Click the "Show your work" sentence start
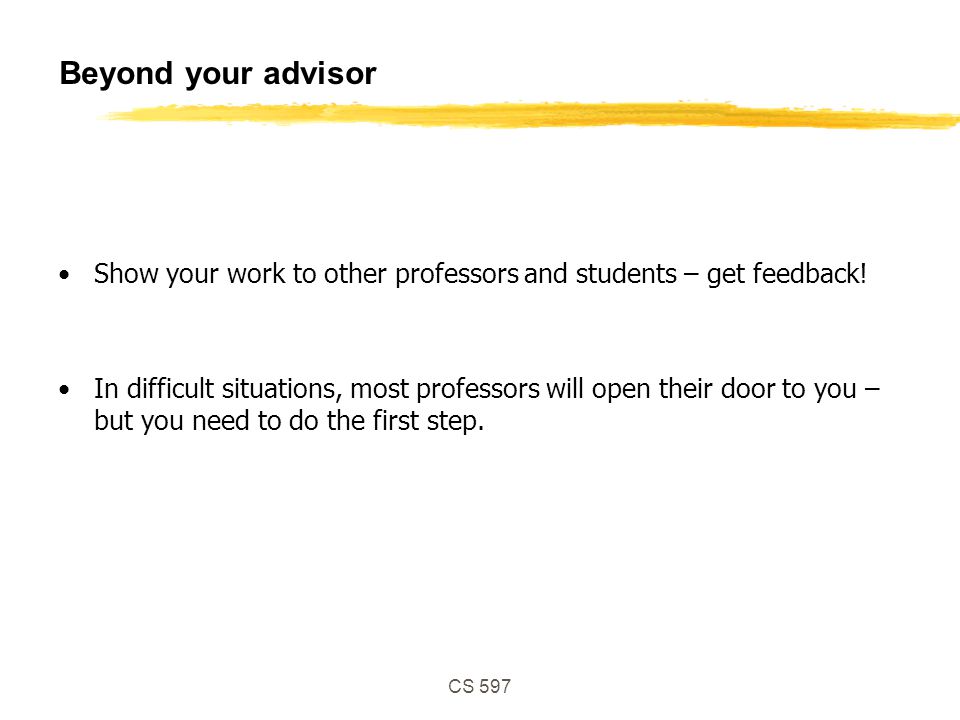Viewport: 960px width, 720px height. 189,274
